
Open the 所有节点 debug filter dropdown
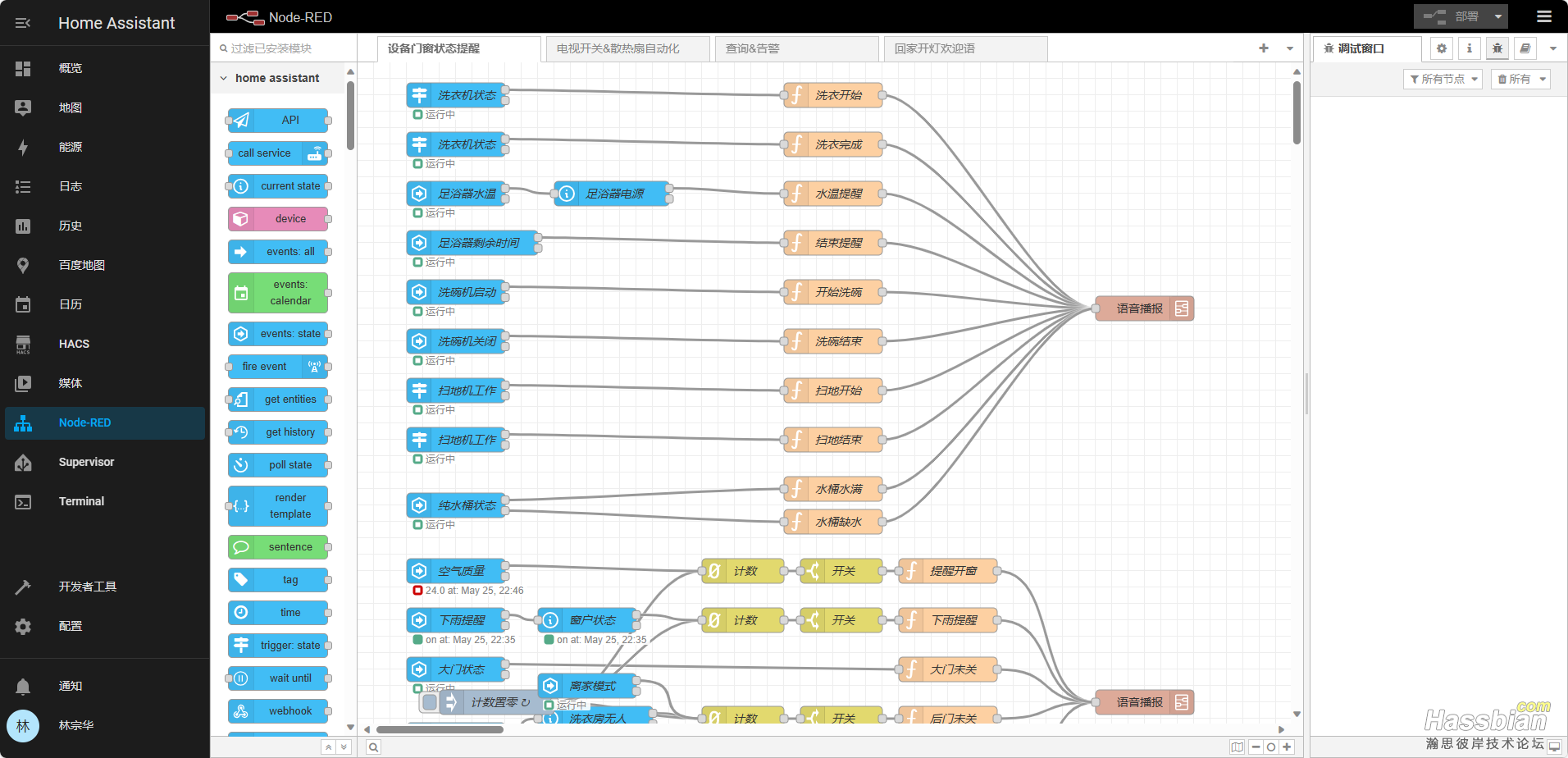(1443, 79)
